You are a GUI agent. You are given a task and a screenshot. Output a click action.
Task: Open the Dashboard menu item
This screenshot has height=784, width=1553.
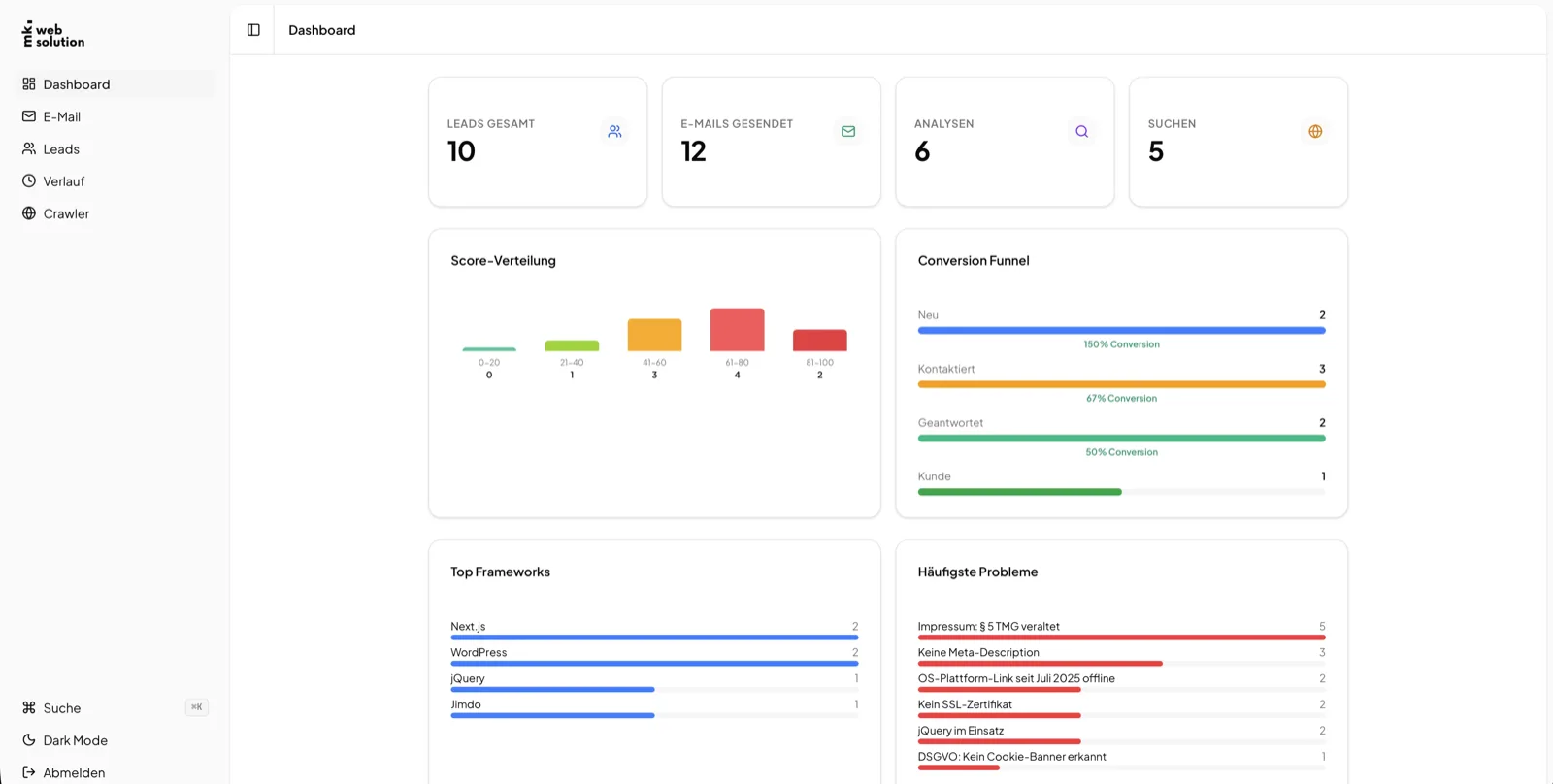pos(116,84)
